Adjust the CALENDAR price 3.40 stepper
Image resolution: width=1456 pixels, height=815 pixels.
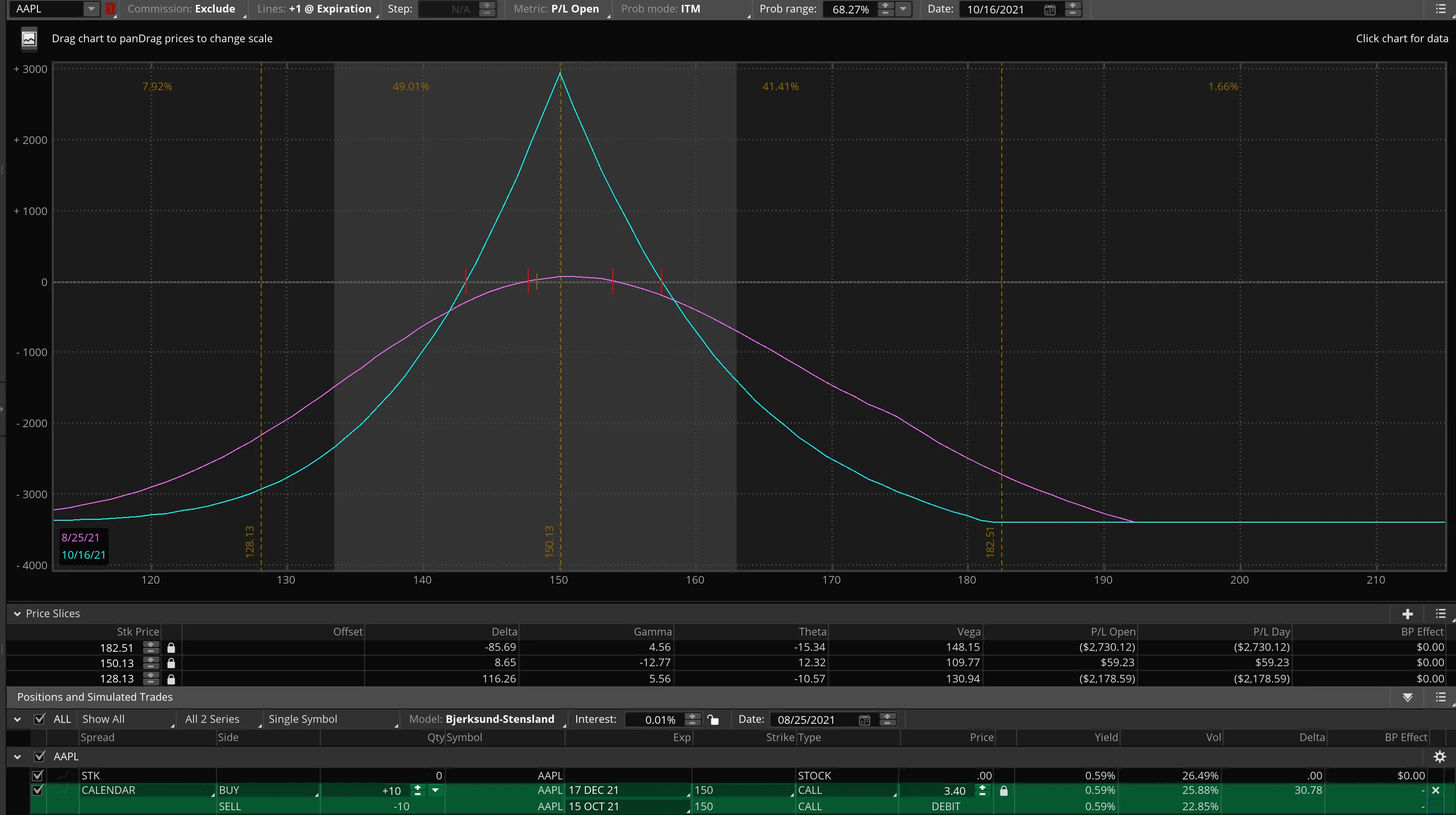(x=983, y=791)
